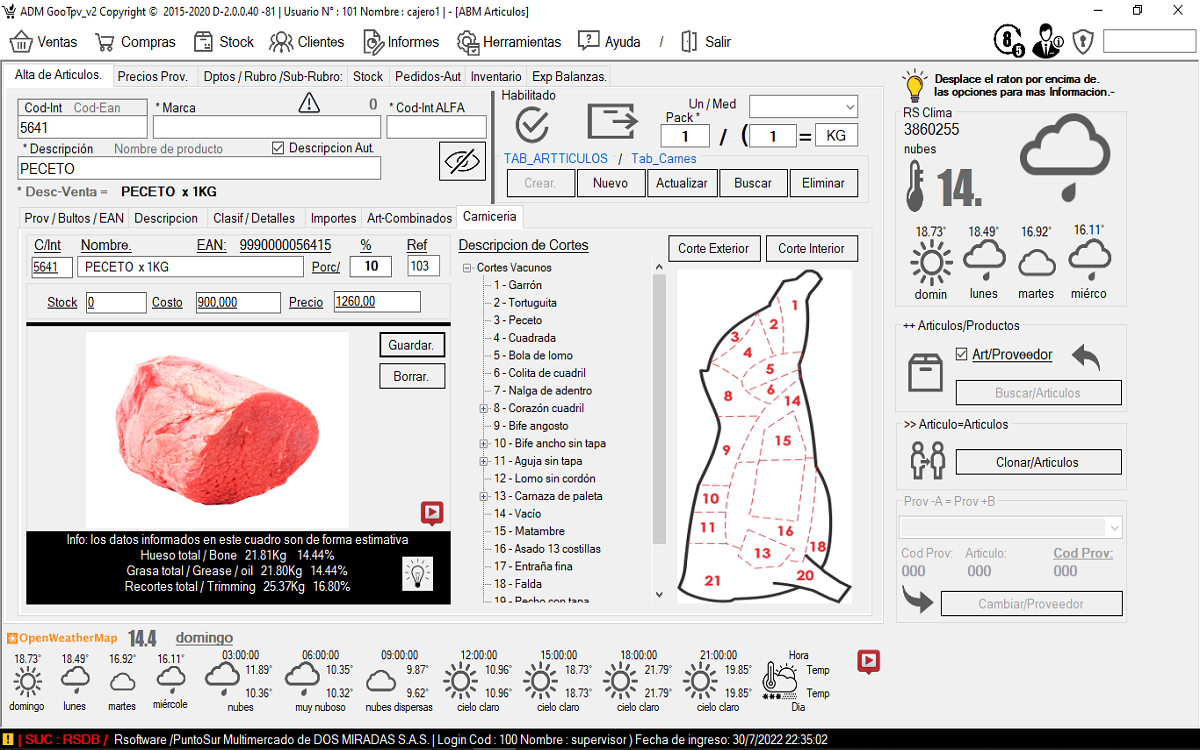Open the Stock menu
This screenshot has width=1200, height=750.
(224, 42)
